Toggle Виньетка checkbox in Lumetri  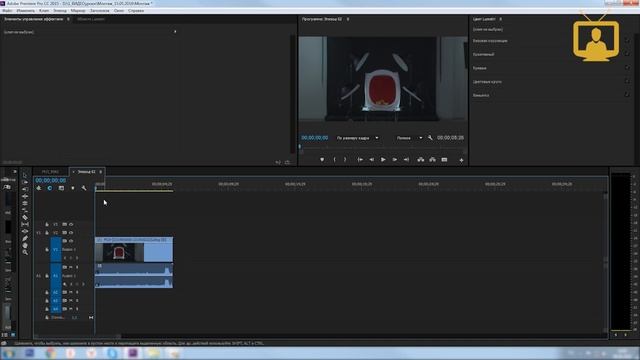tap(627, 95)
